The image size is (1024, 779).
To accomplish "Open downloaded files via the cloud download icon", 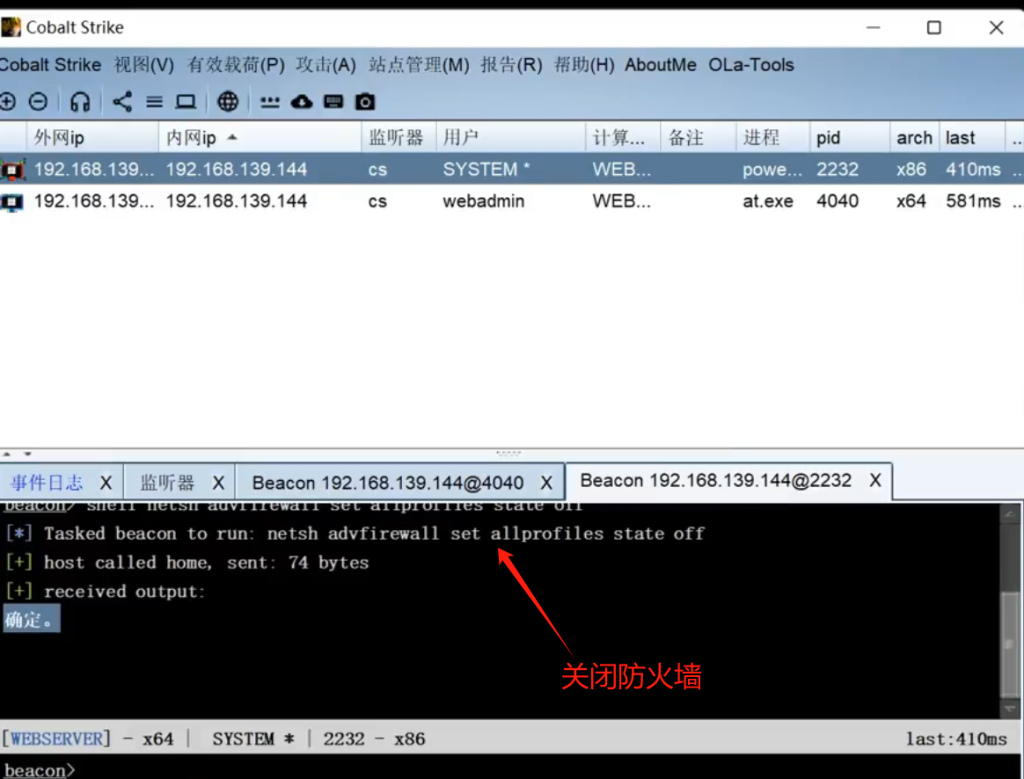I will pyautogui.click(x=302, y=102).
